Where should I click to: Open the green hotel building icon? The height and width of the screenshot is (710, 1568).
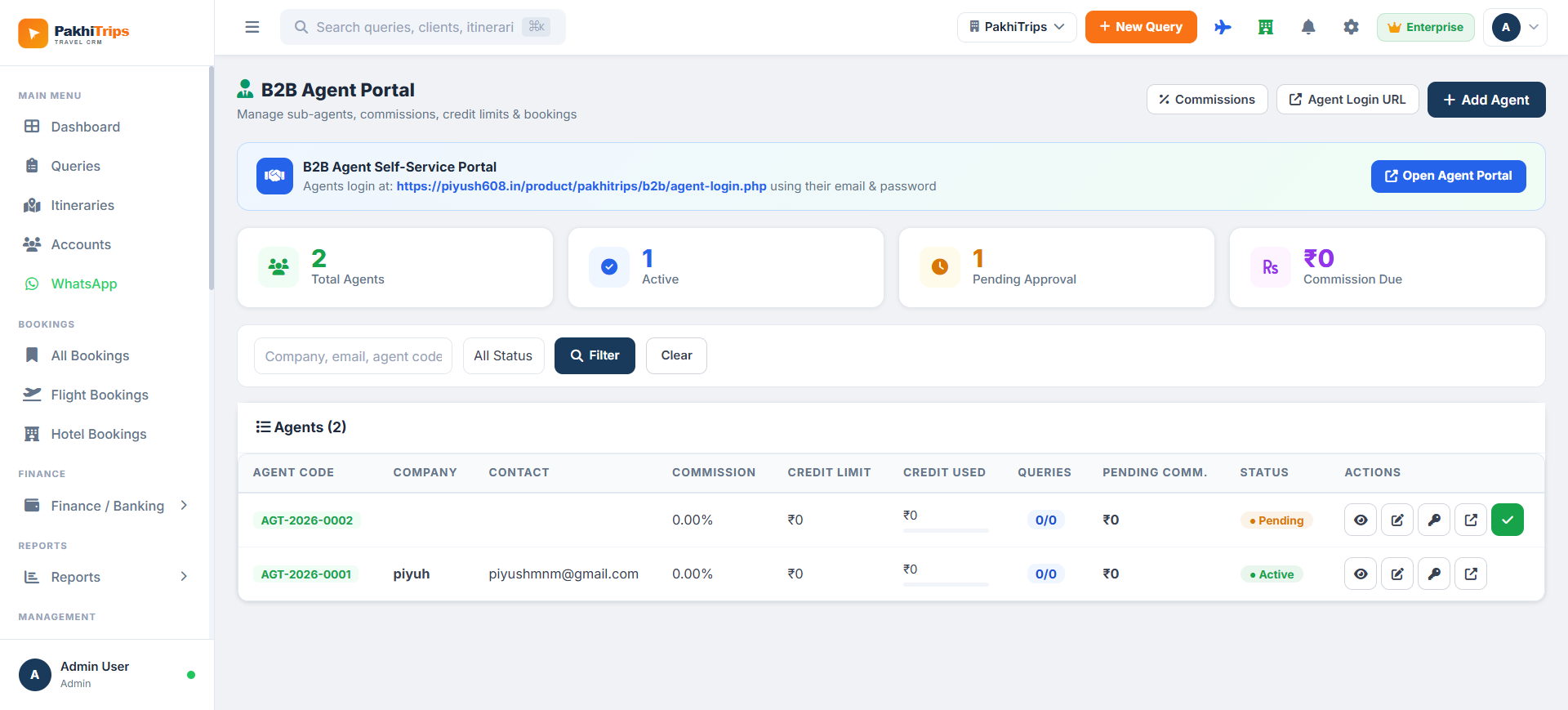(1266, 27)
